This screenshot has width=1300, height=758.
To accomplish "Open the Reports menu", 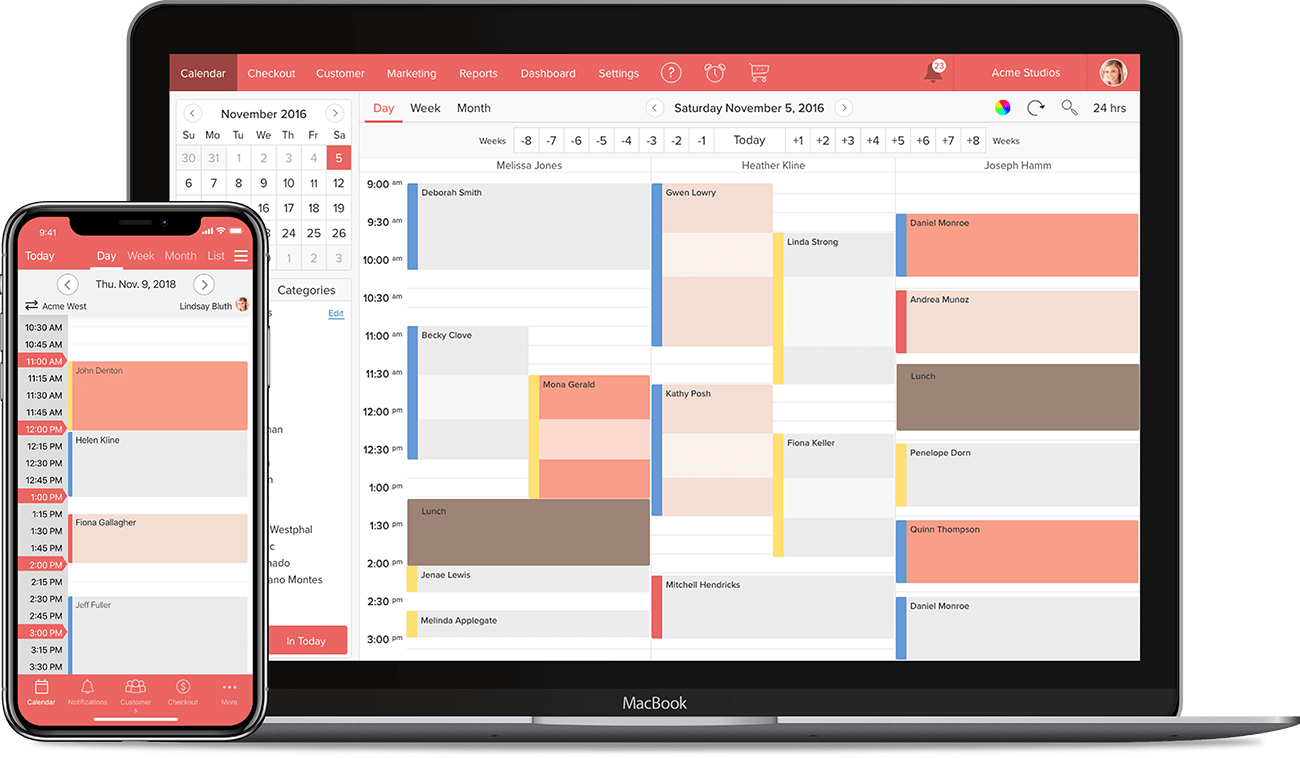I will (478, 73).
